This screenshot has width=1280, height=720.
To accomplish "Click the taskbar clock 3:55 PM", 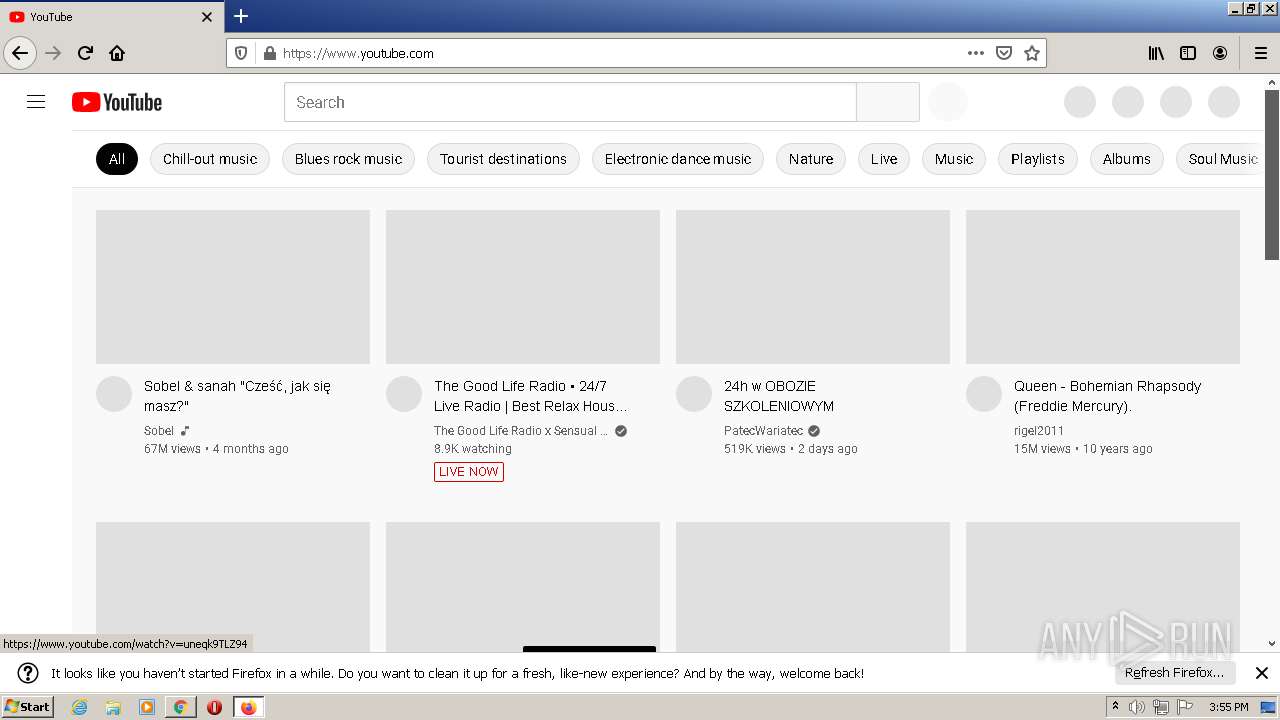I will pos(1228,707).
